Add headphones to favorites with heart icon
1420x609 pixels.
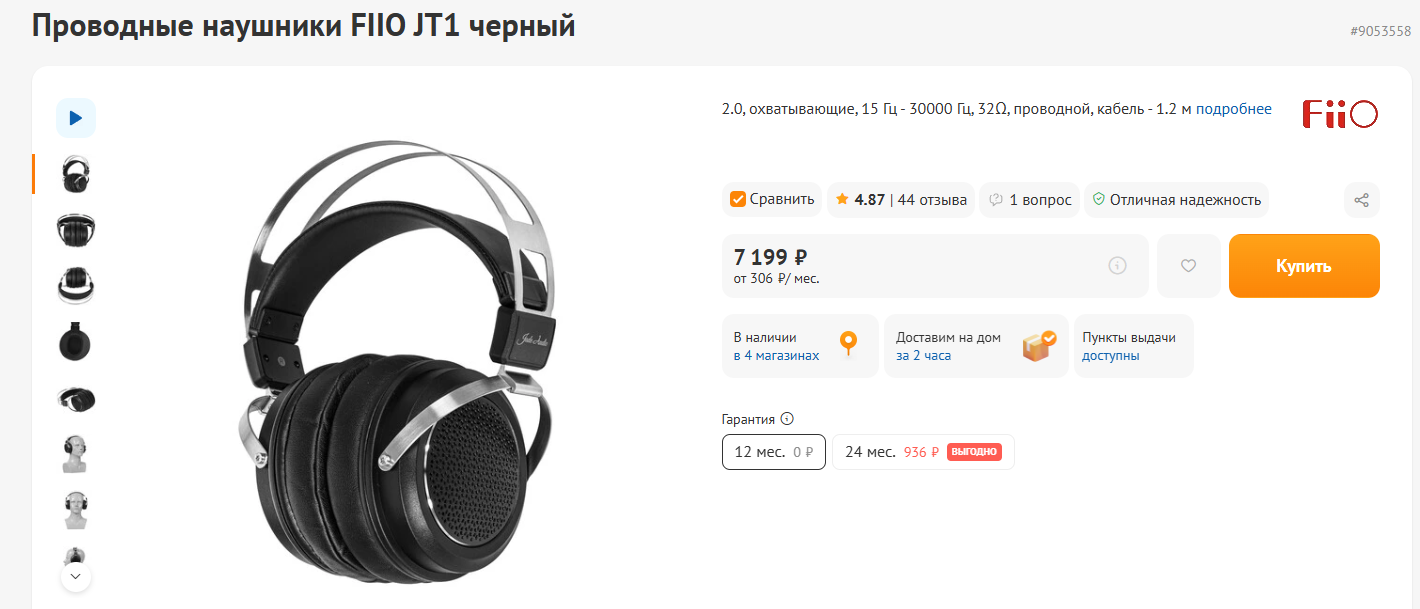point(1188,266)
